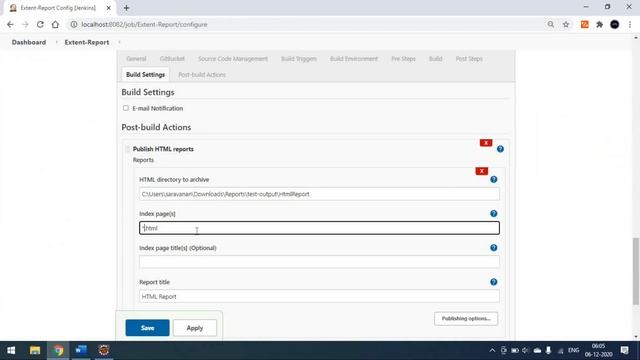
Task: Select the Post-build Actions tab
Action: (202, 75)
